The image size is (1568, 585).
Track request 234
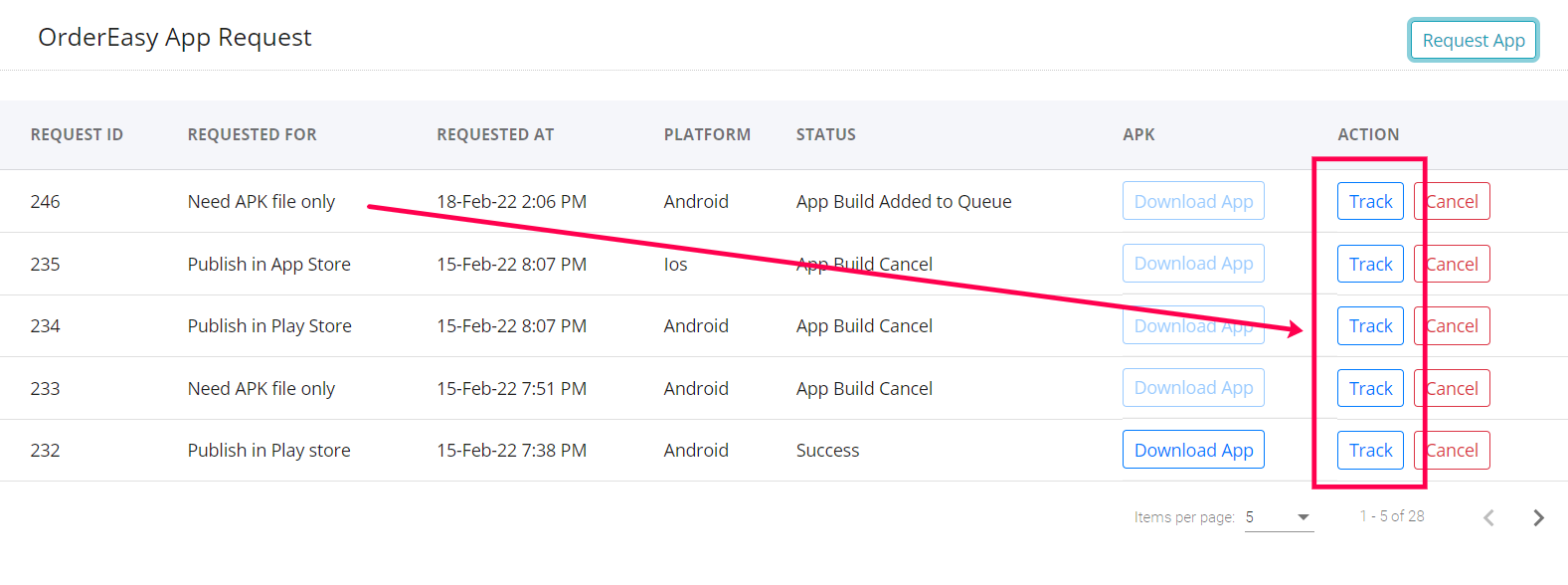pos(1370,326)
